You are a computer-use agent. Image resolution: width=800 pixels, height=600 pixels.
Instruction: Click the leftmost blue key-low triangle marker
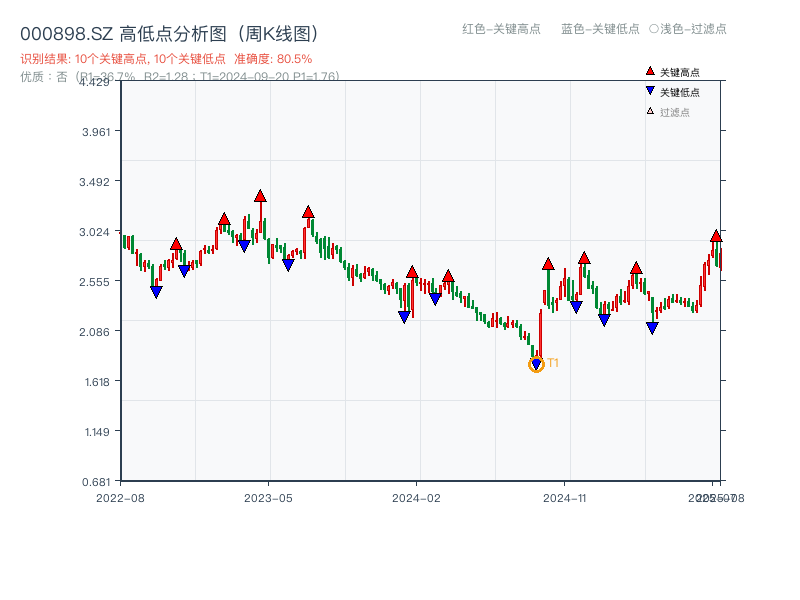tap(156, 292)
